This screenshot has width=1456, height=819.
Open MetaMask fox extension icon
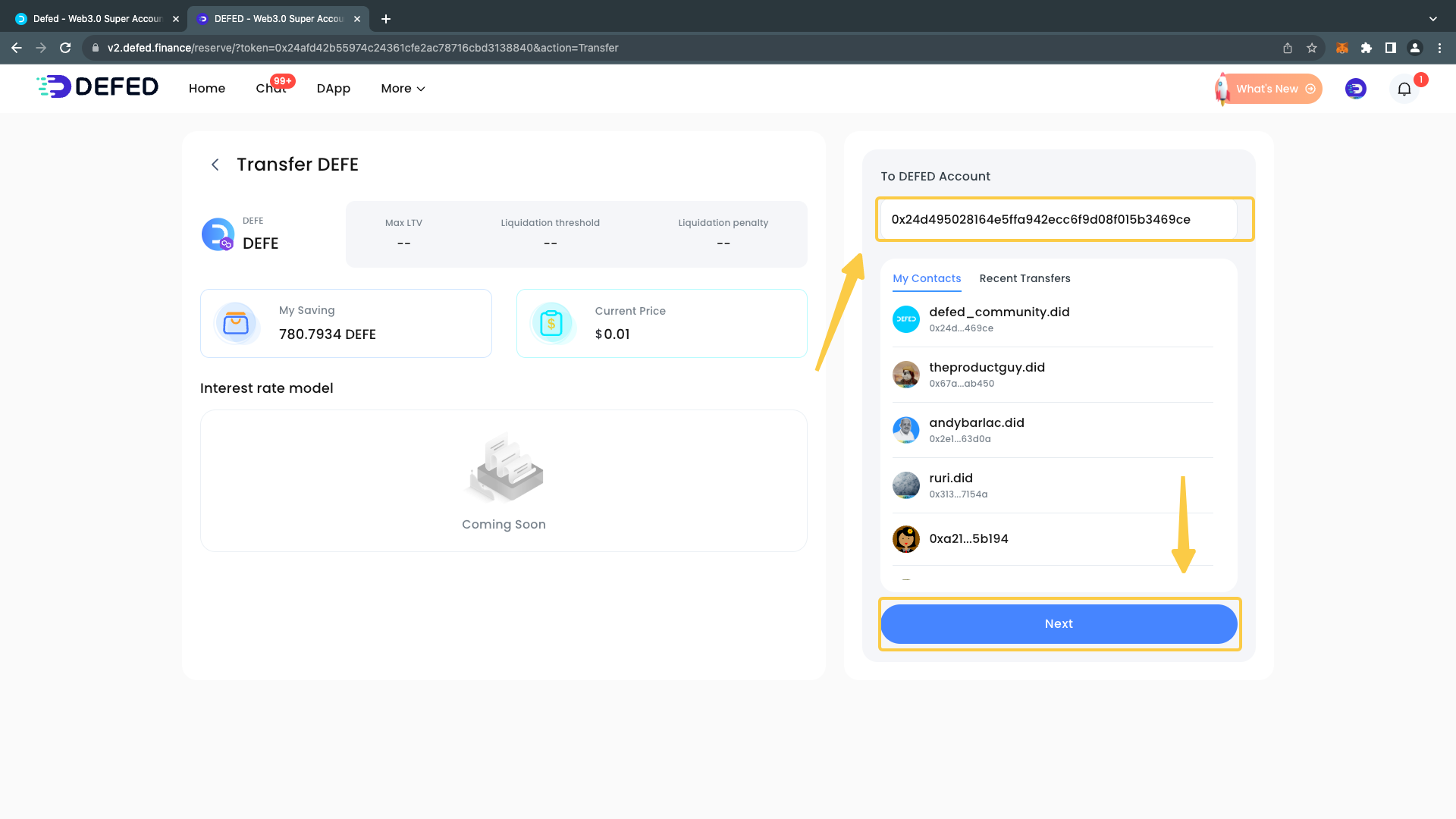point(1341,48)
